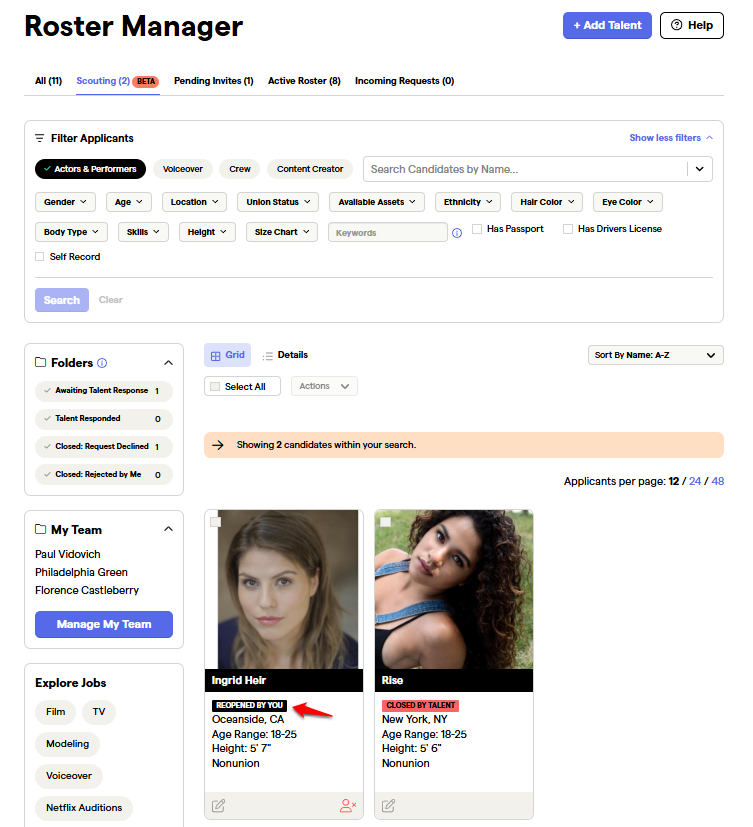Check the Select All box

click(x=215, y=387)
